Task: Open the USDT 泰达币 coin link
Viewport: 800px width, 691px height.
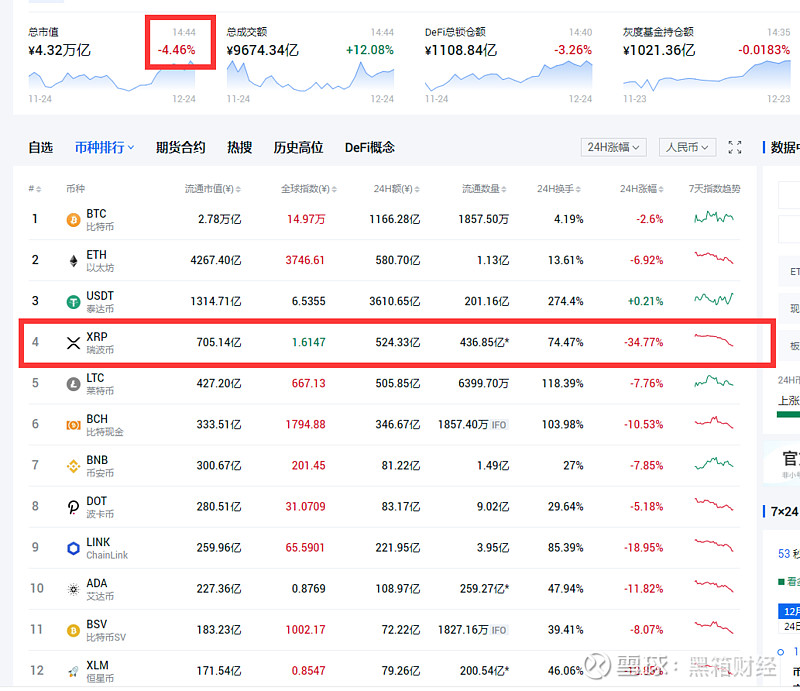Action: pyautogui.click(x=100, y=302)
